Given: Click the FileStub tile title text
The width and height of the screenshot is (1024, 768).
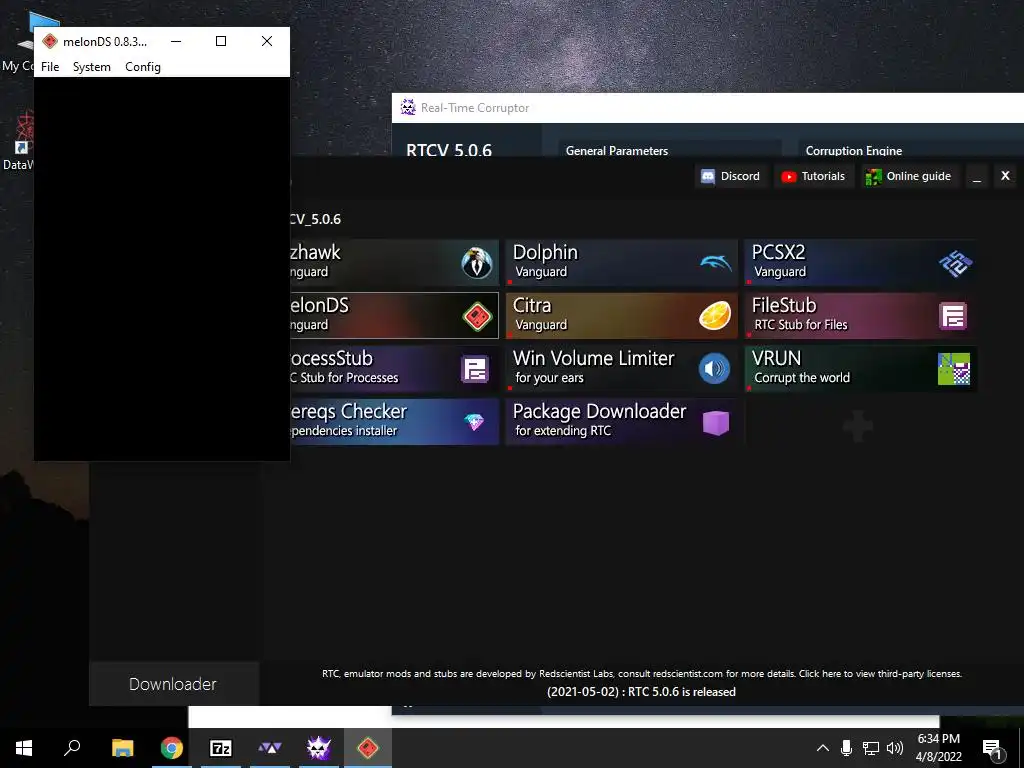Looking at the screenshot, I should (x=784, y=305).
